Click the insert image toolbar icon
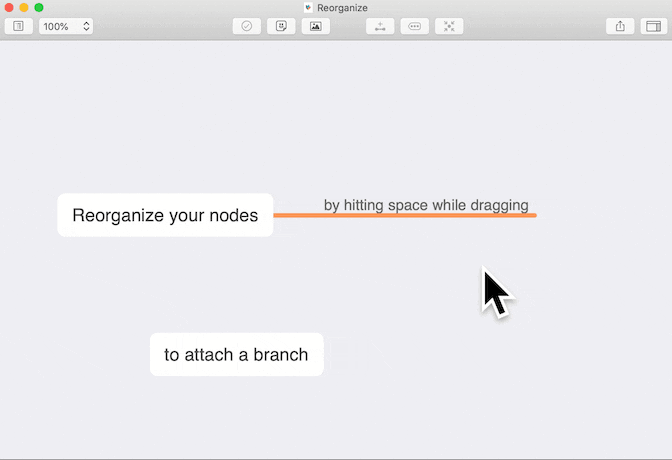This screenshot has width=672, height=460. click(x=315, y=26)
